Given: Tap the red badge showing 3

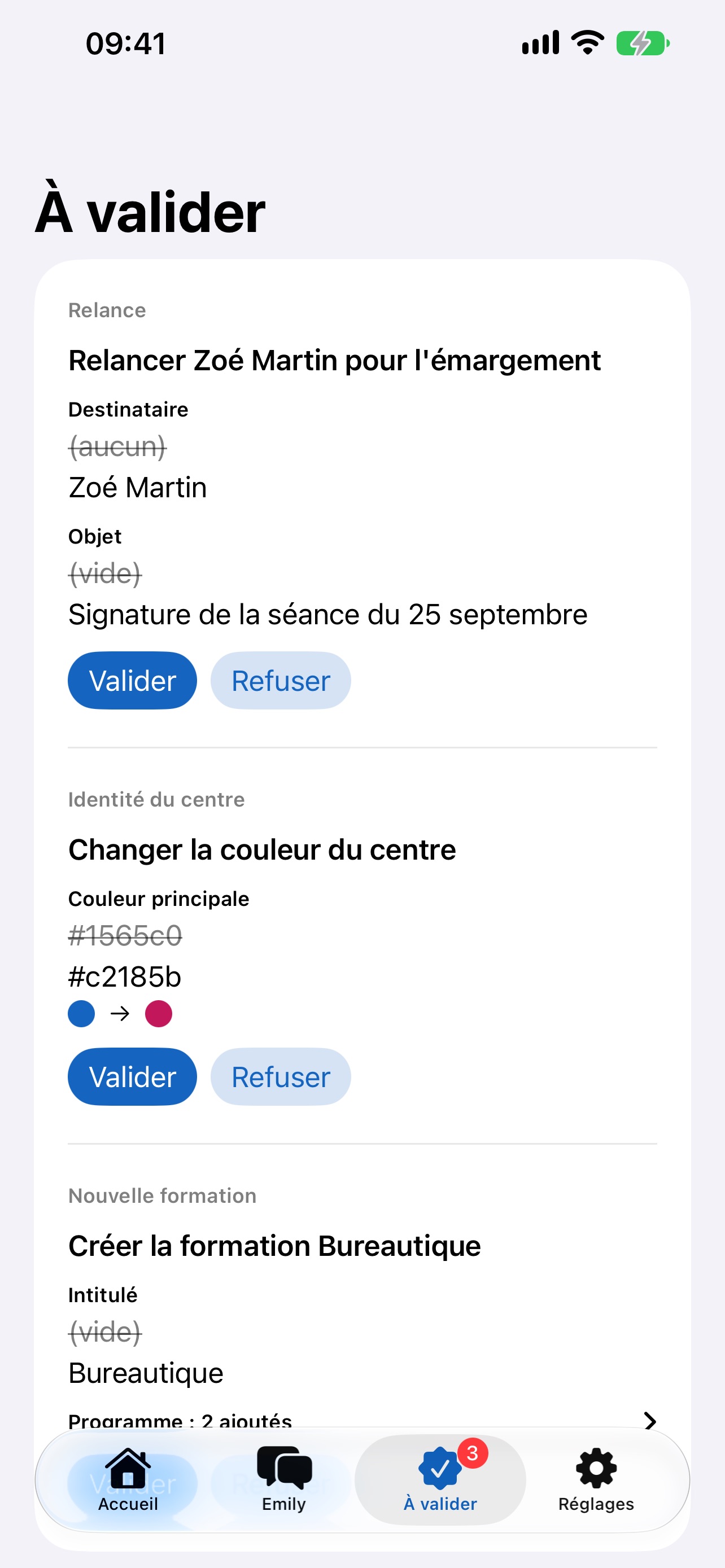Looking at the screenshot, I should [473, 1453].
